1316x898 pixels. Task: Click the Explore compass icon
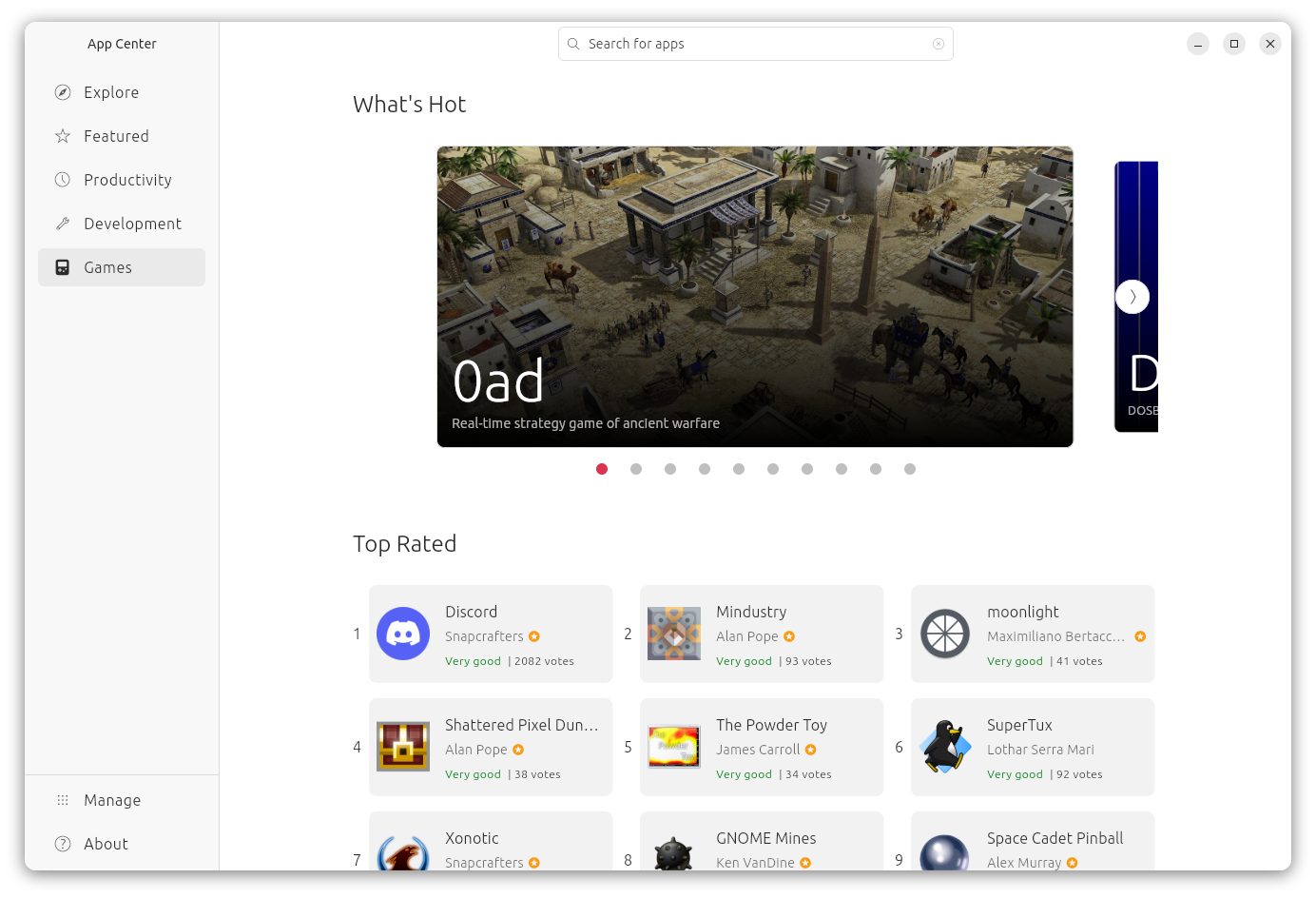click(63, 92)
